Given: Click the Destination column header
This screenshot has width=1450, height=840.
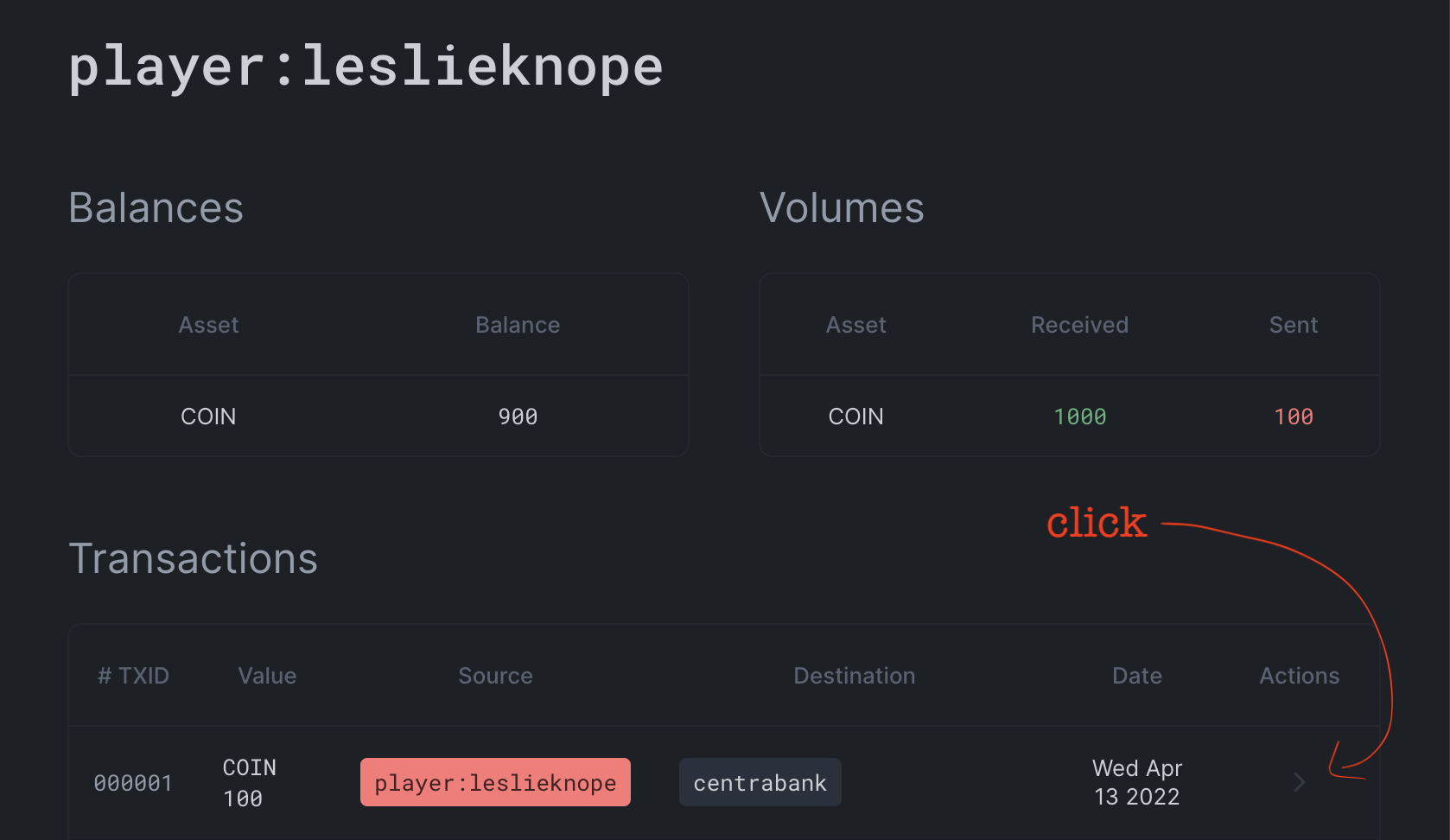Looking at the screenshot, I should (854, 676).
